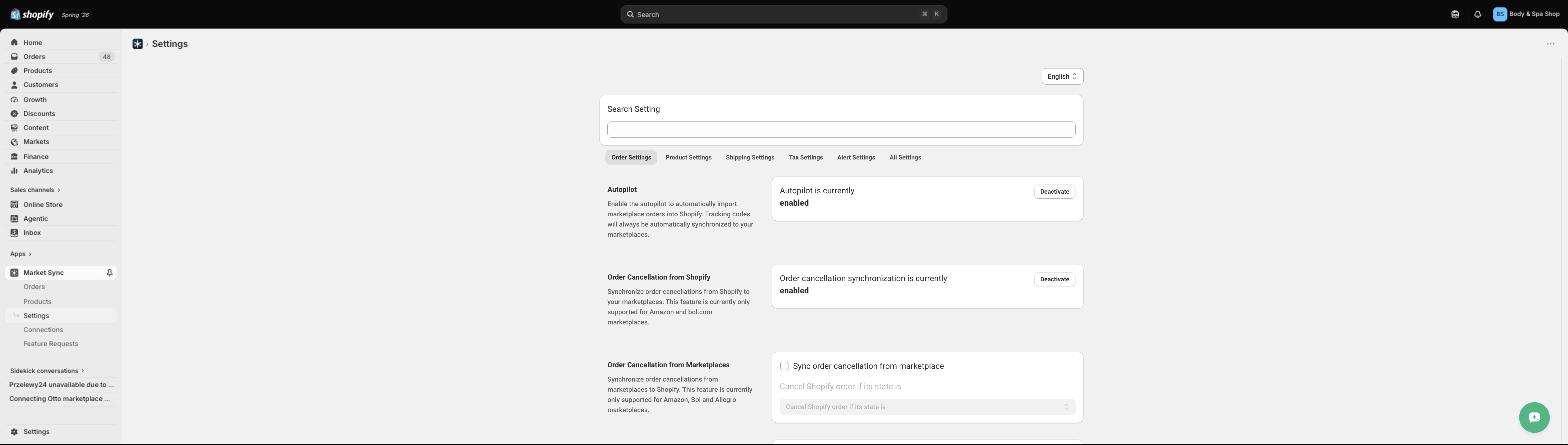1568x445 pixels.
Task: Deactivate order cancellation synchronization
Action: click(x=1054, y=279)
